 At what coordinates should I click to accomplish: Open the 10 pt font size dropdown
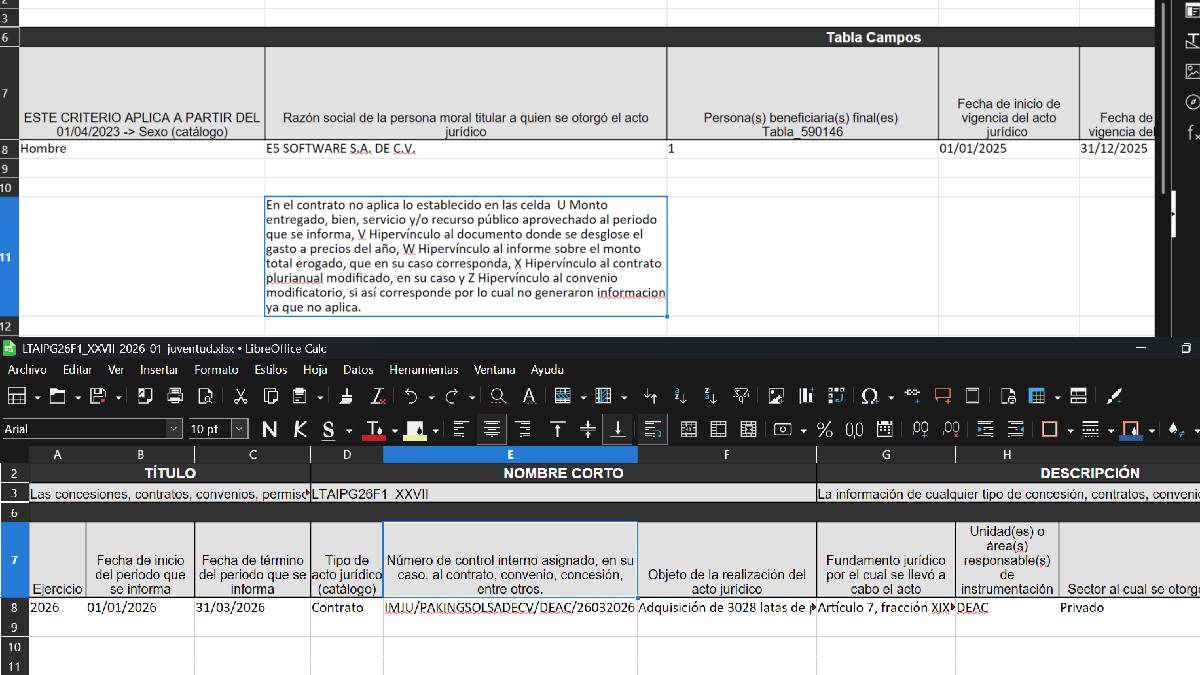[240, 429]
